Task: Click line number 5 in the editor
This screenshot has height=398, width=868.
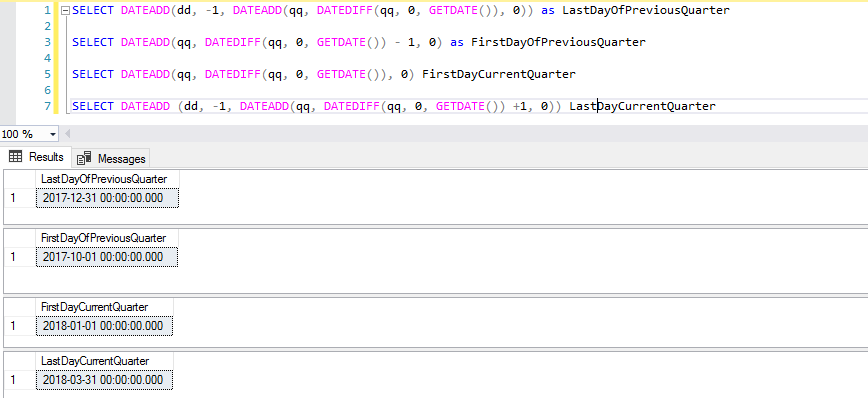Action: click(x=47, y=74)
